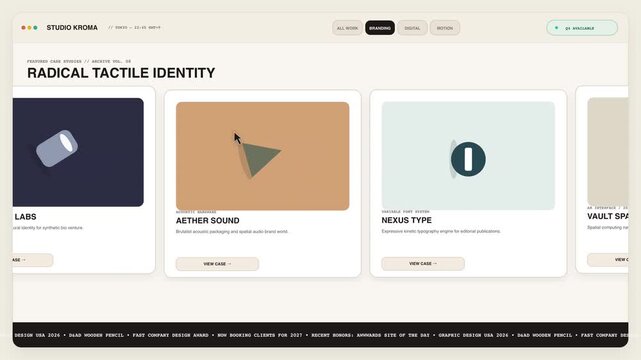Click the Featured Case Studies archive label
This screenshot has height=360, width=641.
(x=79, y=61)
